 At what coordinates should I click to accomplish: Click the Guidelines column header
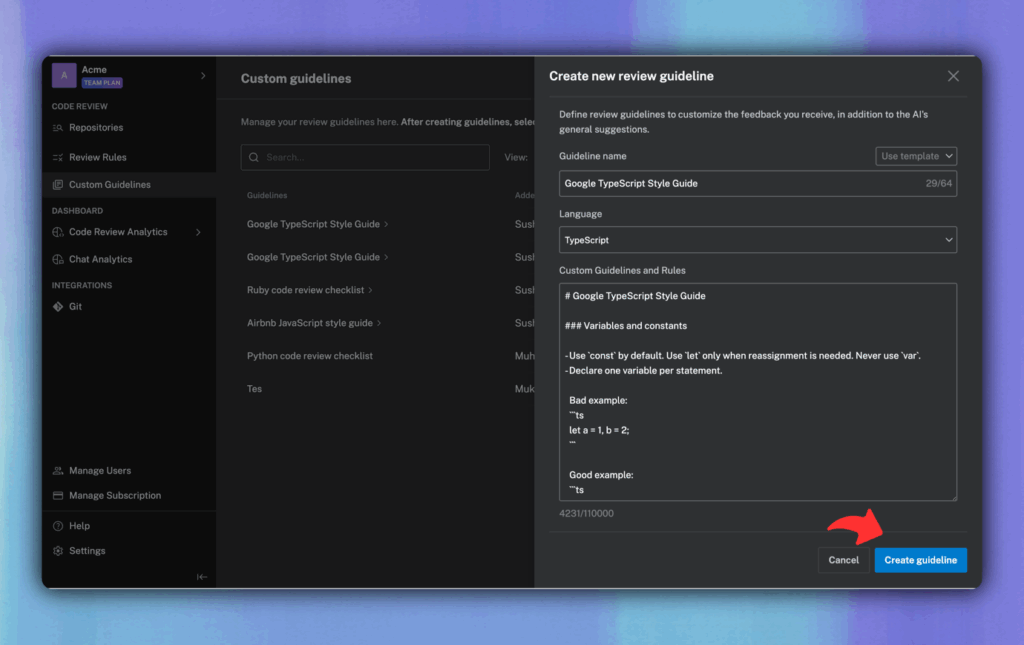(266, 196)
